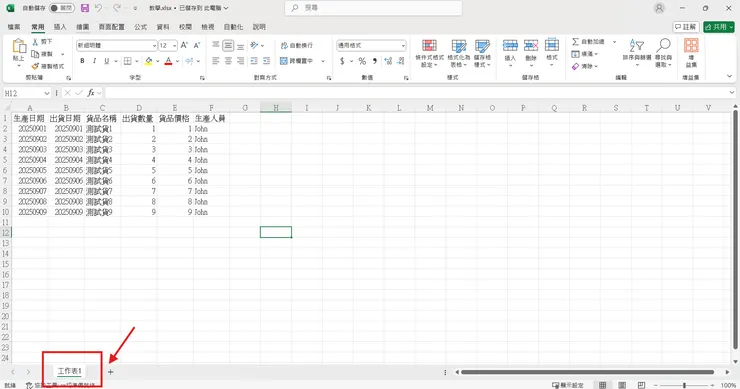Screen dimensions: 740x389
Task: Open the File (檔案) tab
Action: click(14, 27)
